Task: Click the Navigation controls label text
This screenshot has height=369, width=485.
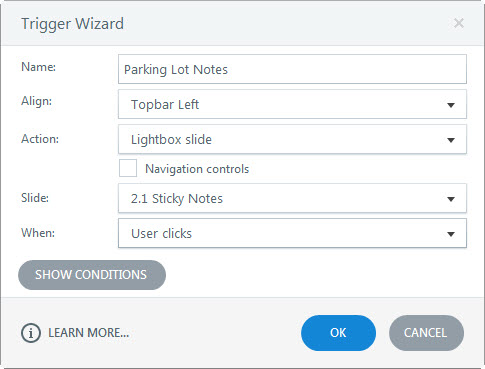Action: [x=197, y=169]
